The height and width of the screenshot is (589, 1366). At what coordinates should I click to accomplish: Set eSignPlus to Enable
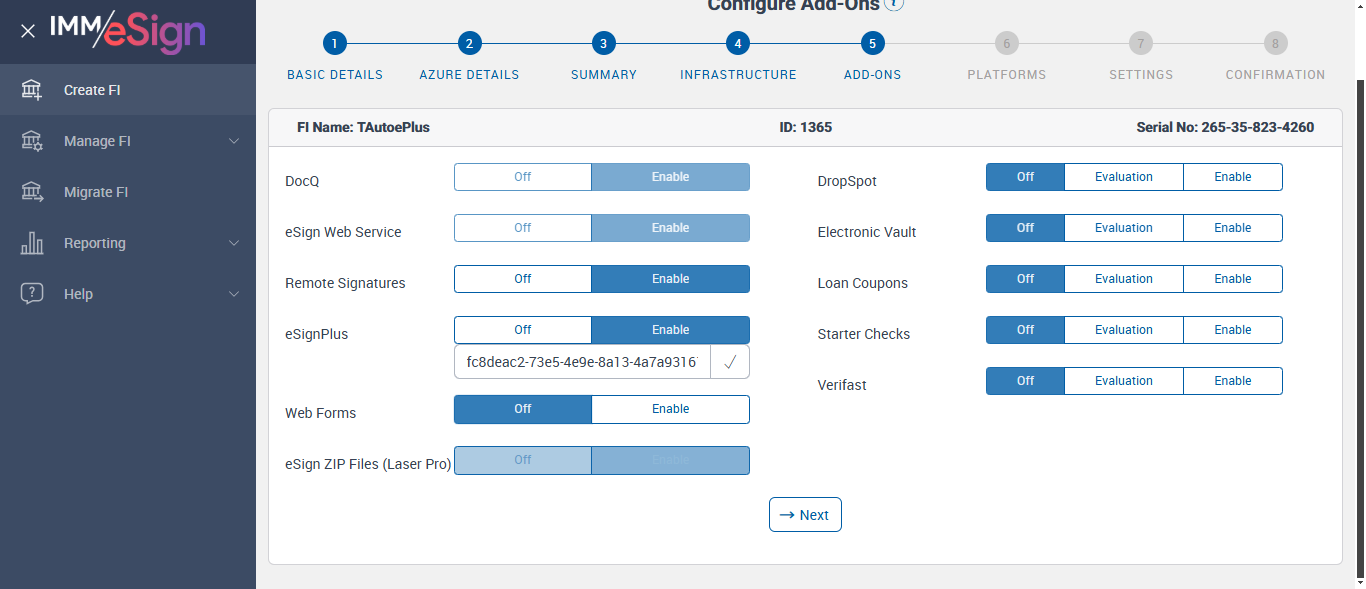point(670,330)
